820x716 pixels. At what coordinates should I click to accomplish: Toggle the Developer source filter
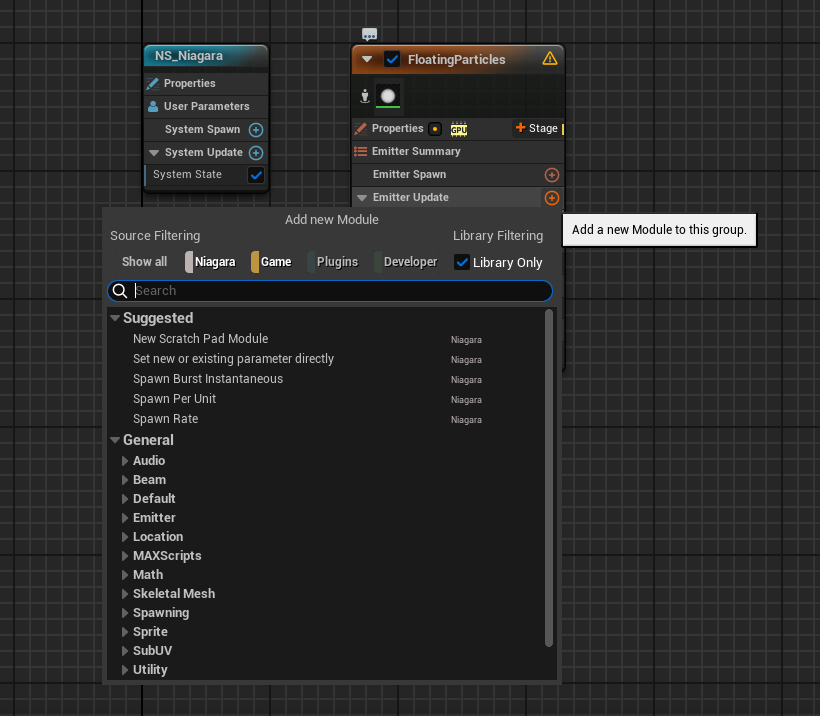click(406, 262)
